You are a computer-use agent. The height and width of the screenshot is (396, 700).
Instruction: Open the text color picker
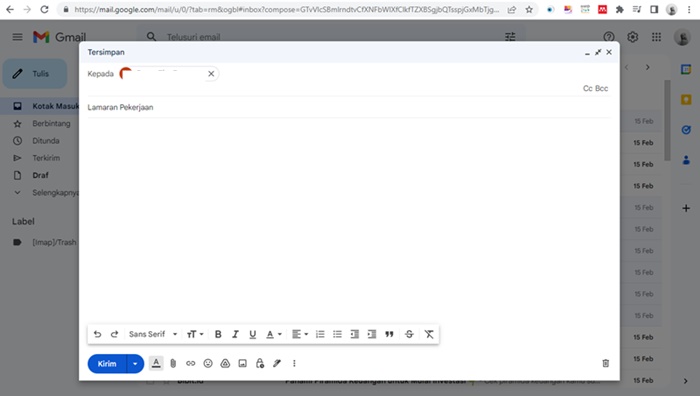pos(274,334)
